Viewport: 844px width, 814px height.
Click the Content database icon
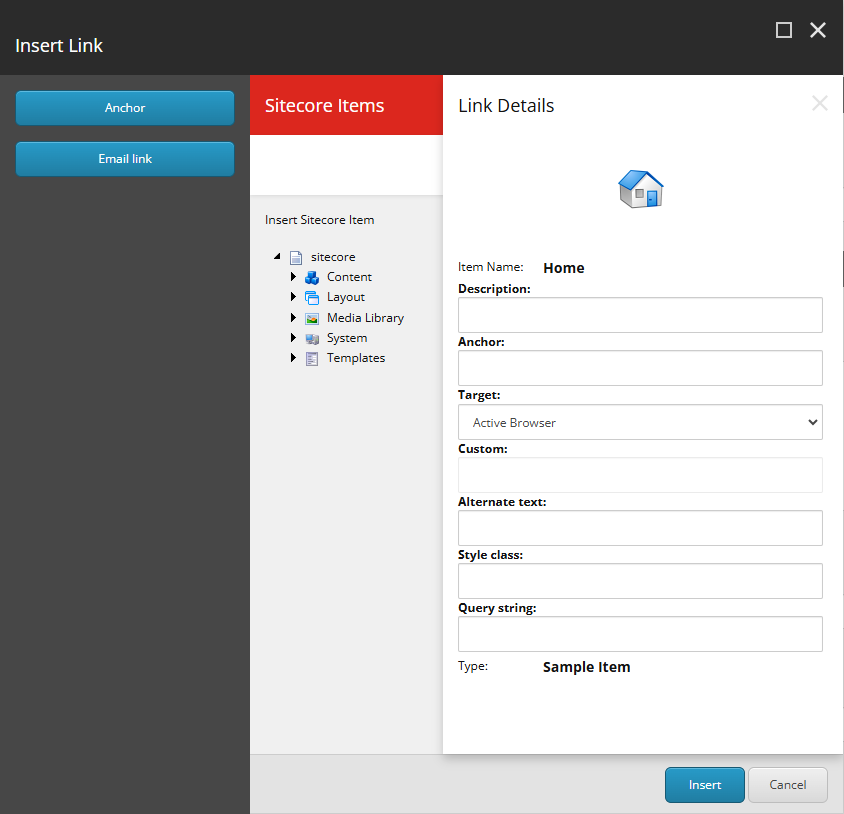pos(313,277)
